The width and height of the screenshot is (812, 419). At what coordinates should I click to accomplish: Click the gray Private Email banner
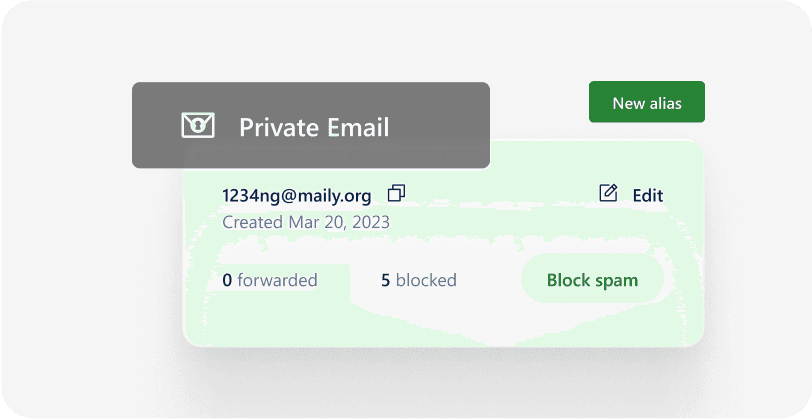click(311, 125)
